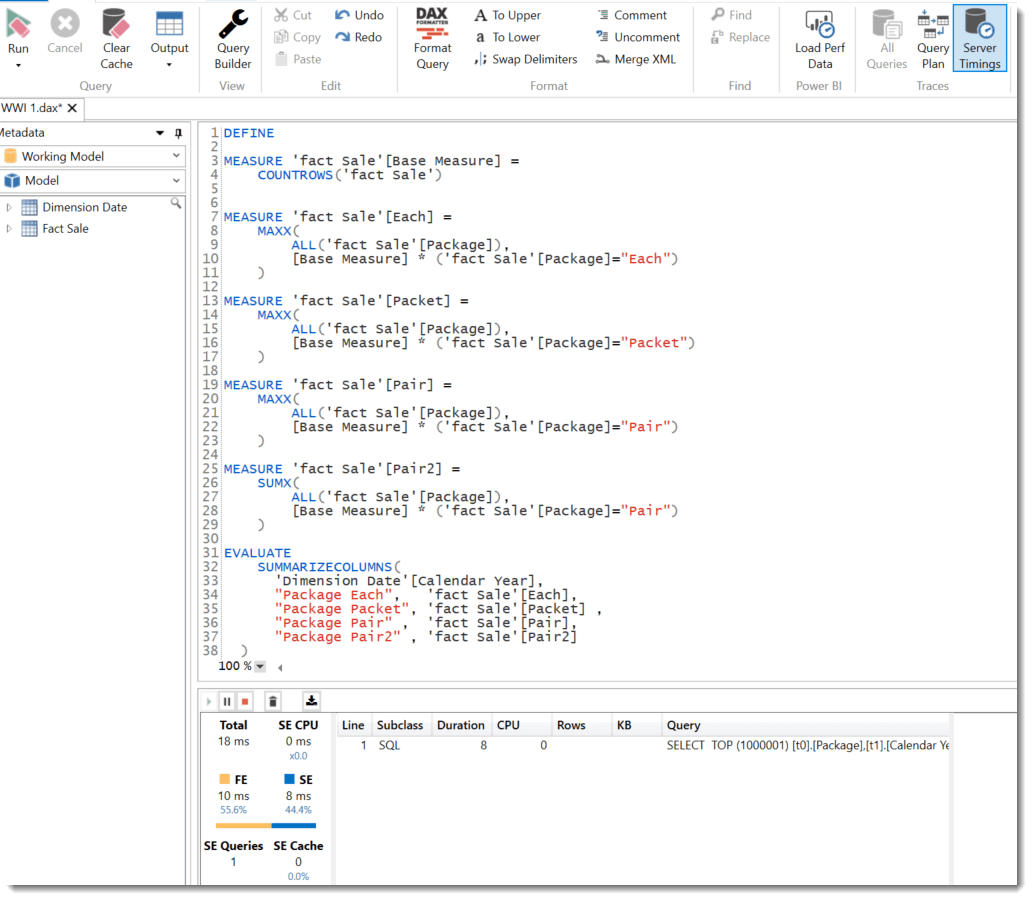
Task: Toggle the All Queries trace
Action: pos(887,39)
